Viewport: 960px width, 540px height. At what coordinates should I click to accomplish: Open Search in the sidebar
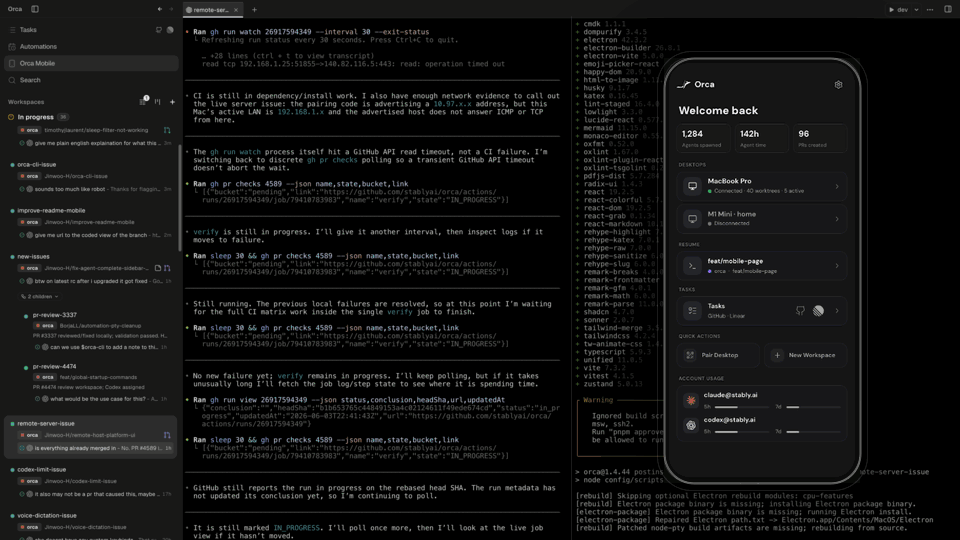click(29, 80)
